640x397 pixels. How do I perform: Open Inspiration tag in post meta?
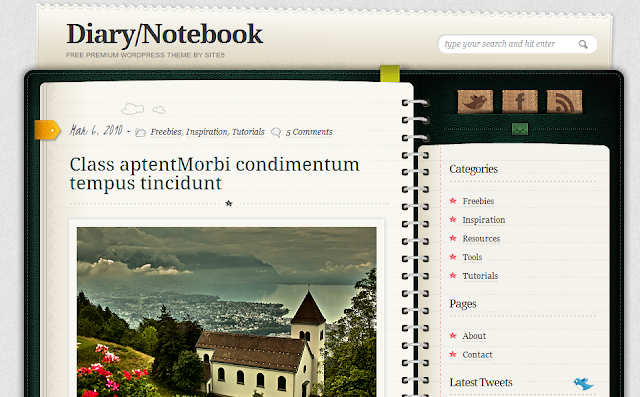point(207,132)
